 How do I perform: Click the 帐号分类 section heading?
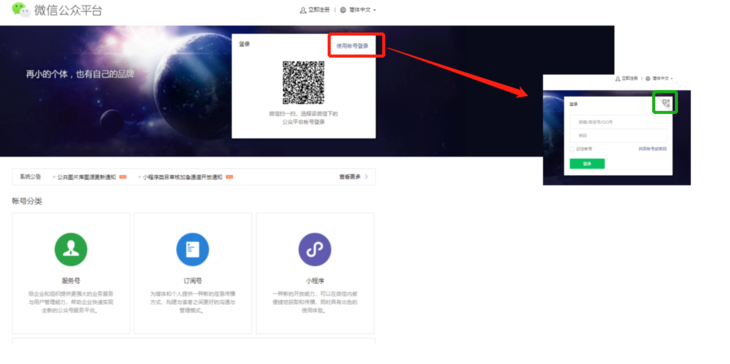[x=27, y=201]
